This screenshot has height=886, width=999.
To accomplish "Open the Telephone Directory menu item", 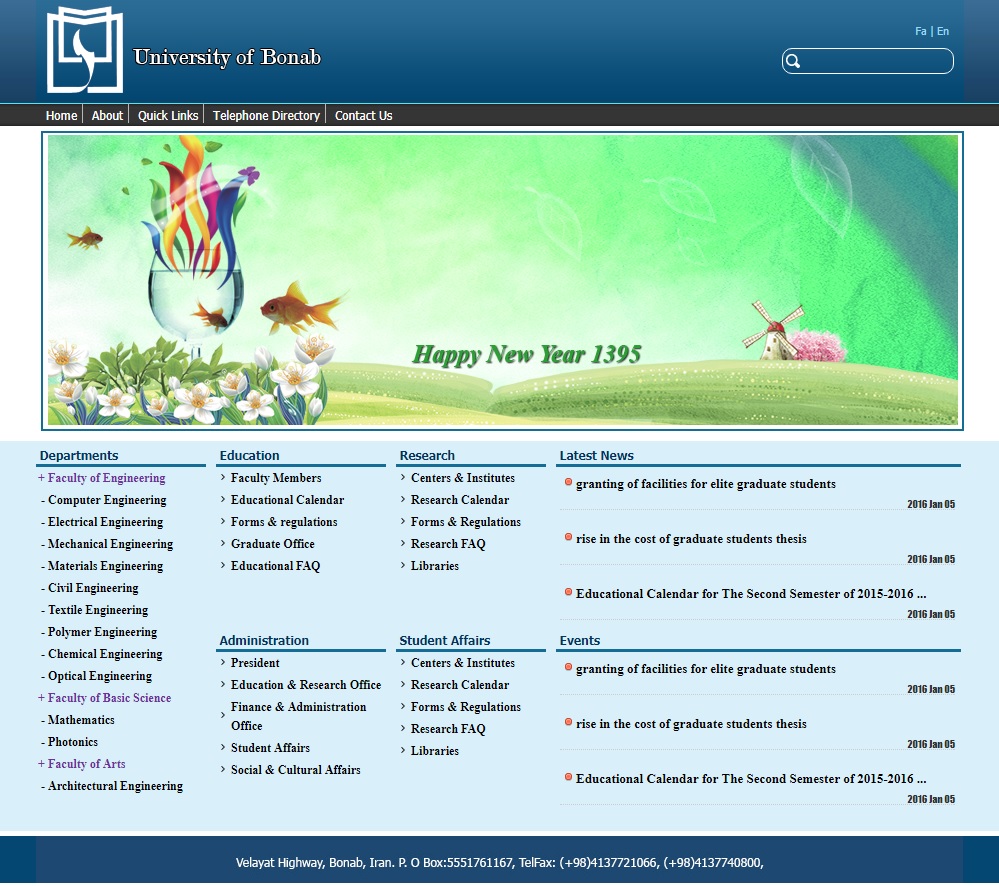I will coord(266,115).
